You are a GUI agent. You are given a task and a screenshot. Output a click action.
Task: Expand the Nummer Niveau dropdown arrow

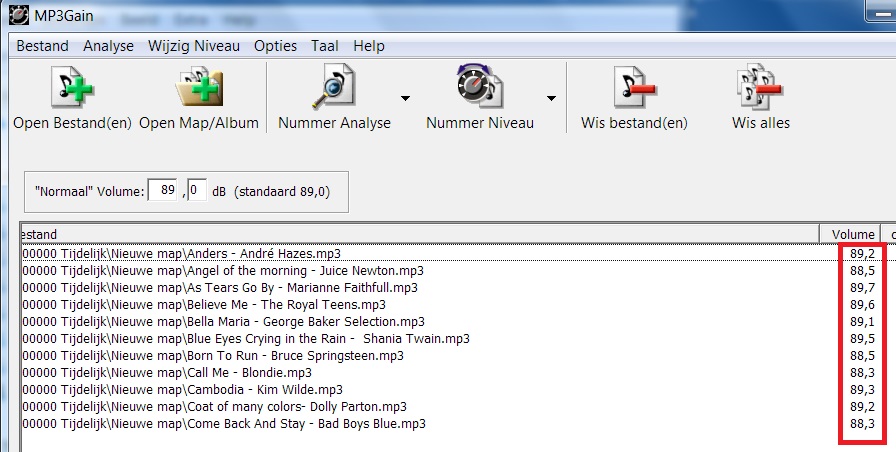point(551,98)
